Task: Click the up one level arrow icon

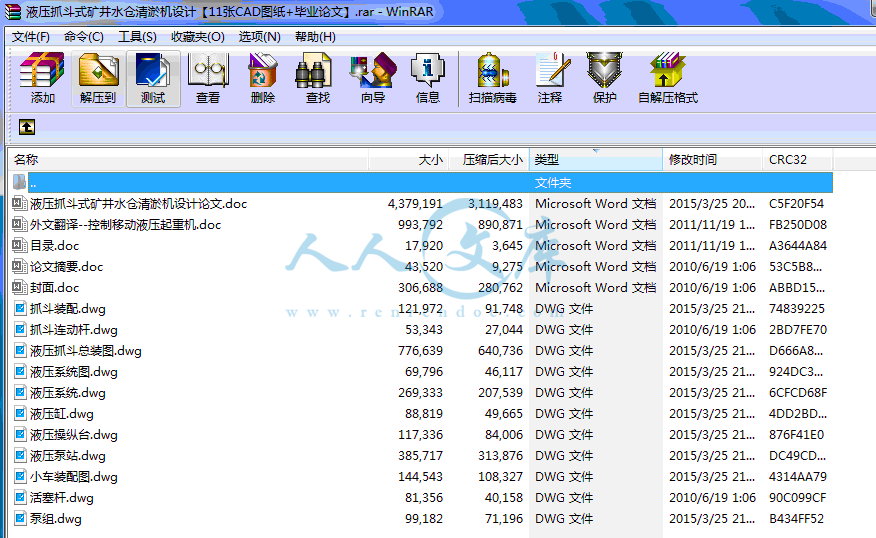Action: click(x=27, y=127)
